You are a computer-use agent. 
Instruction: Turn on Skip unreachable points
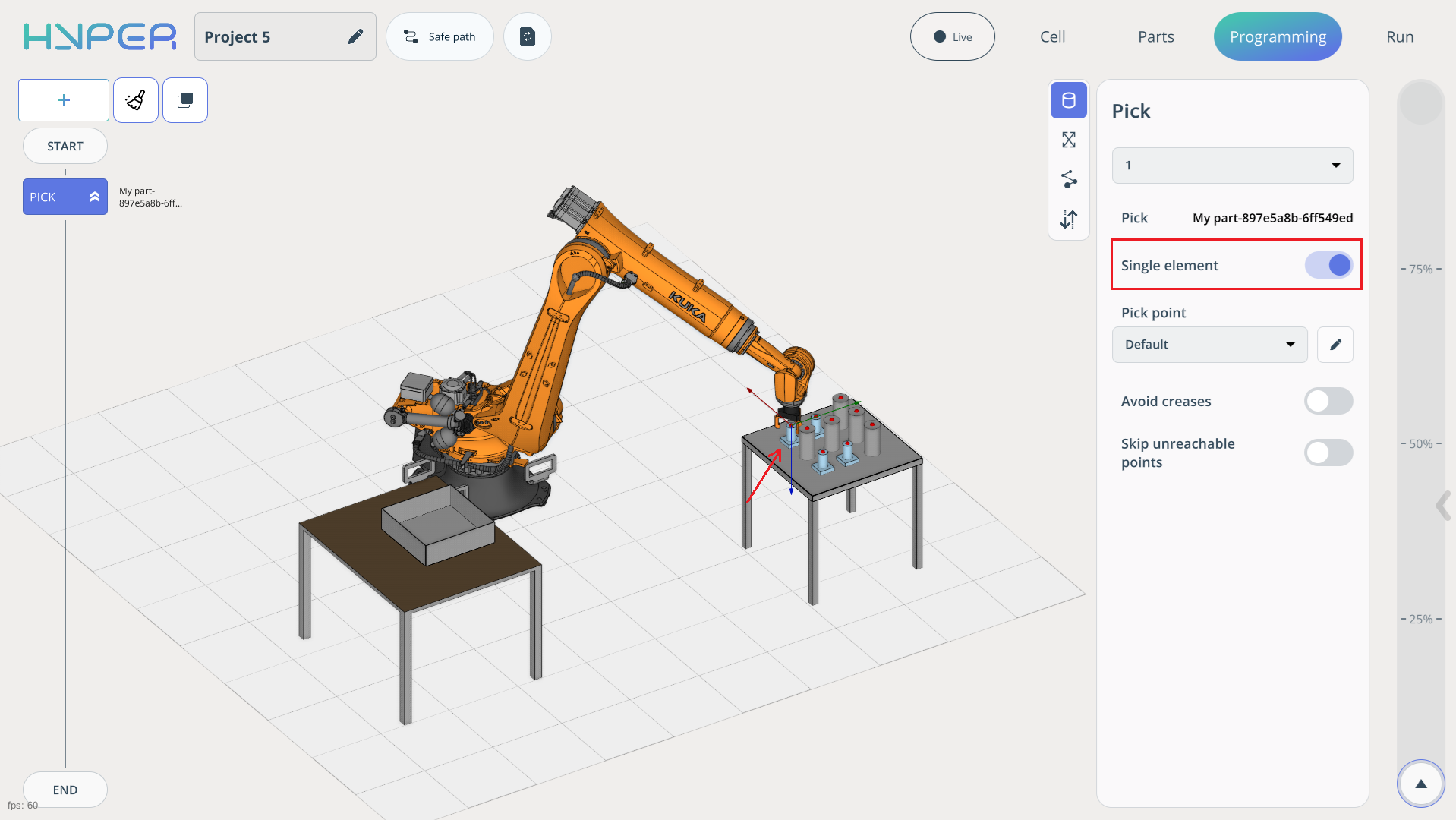tap(1328, 453)
